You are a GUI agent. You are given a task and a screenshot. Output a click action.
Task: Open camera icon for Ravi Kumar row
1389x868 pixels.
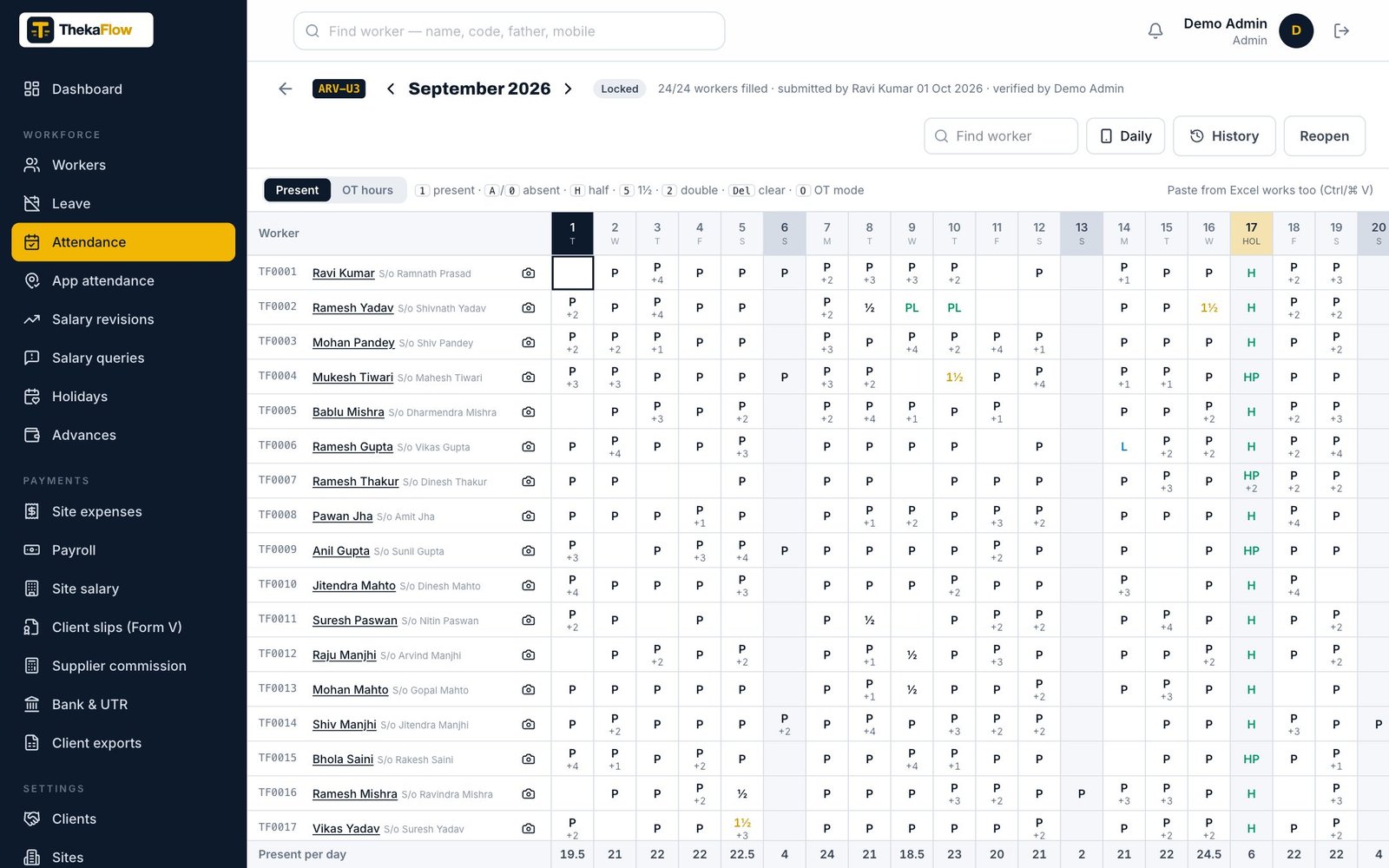pyautogui.click(x=528, y=273)
